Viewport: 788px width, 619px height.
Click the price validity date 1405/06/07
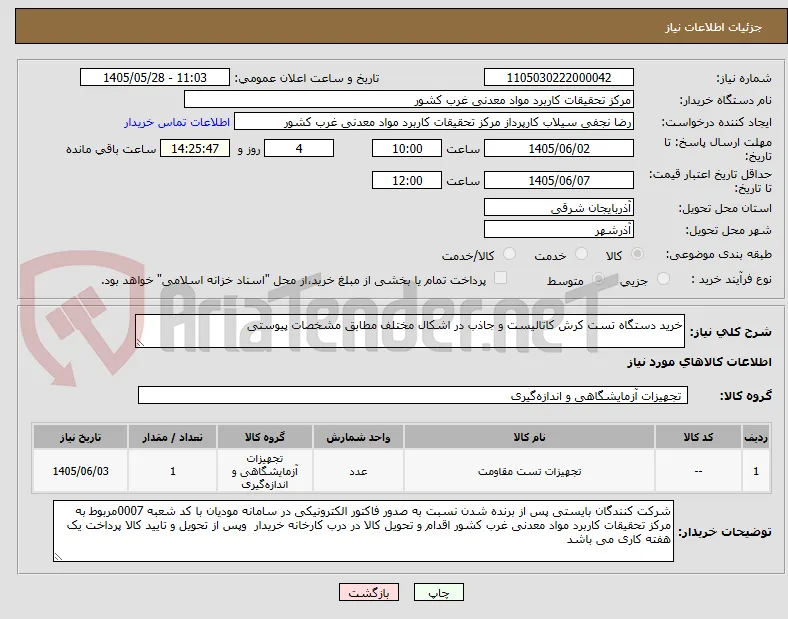[x=558, y=180]
